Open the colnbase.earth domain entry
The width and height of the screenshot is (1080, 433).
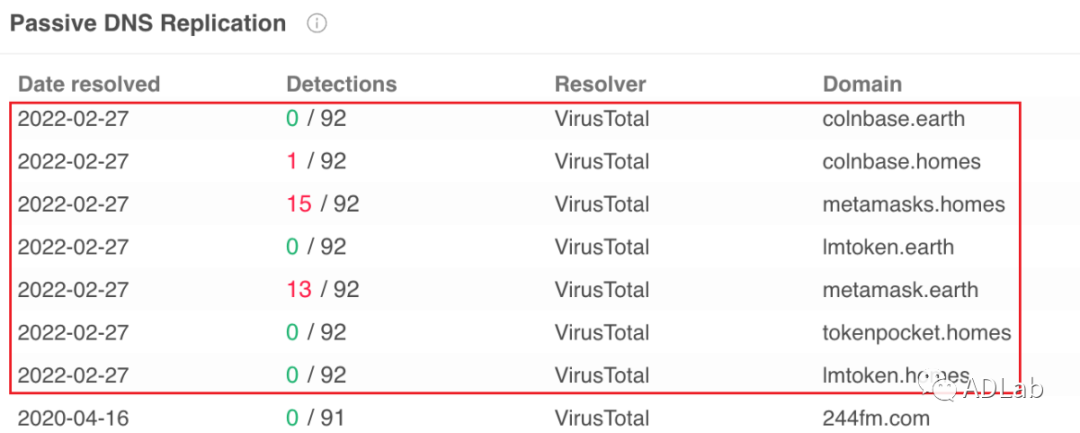(x=893, y=119)
